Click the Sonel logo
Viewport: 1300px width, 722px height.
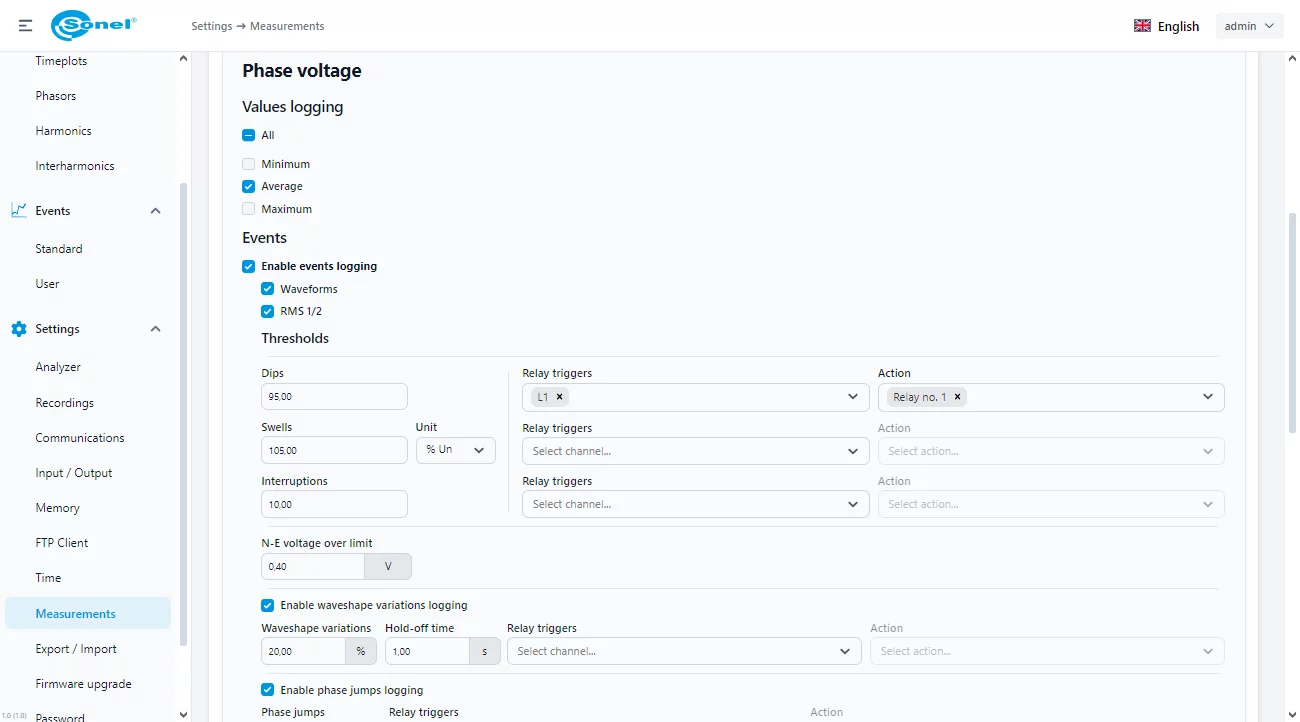click(x=93, y=26)
